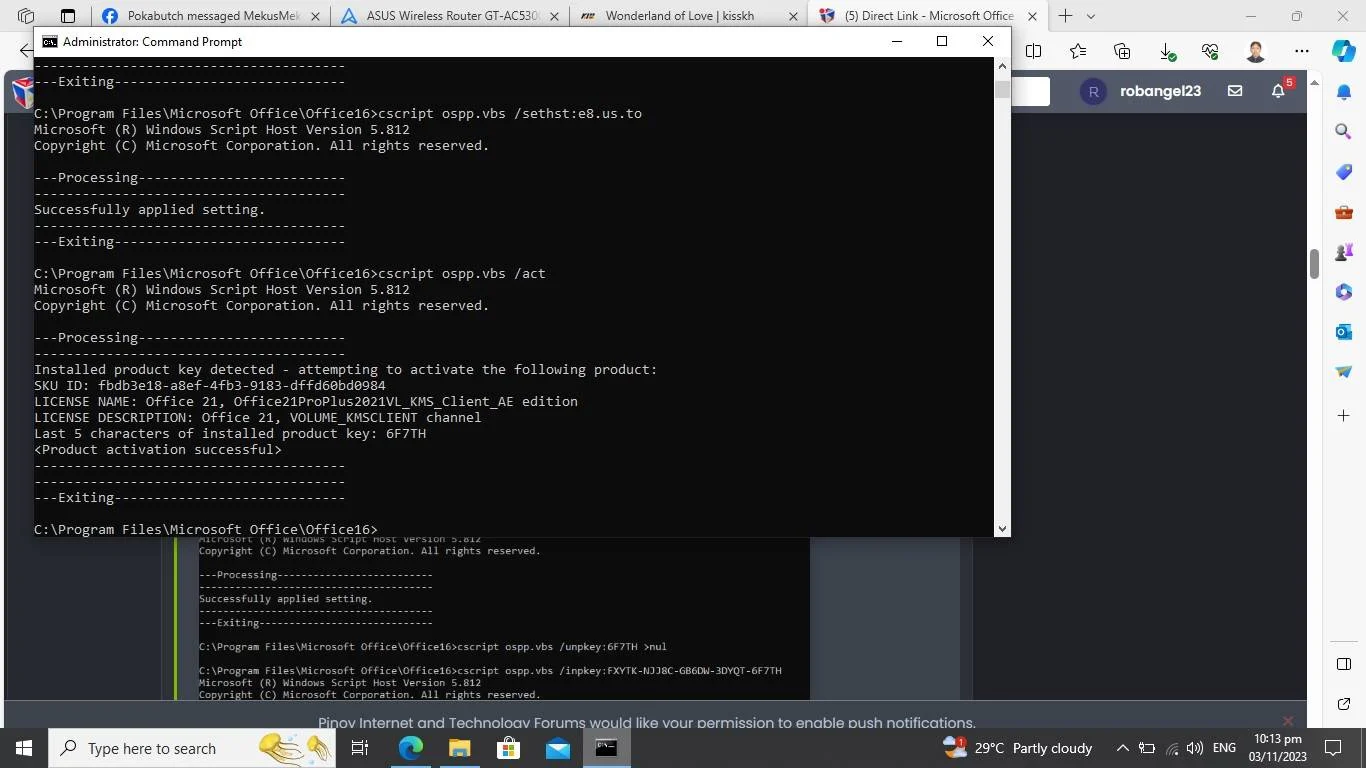Open the paper plane Drop sidebar icon
Screen dimensions: 1366x768
(1344, 371)
